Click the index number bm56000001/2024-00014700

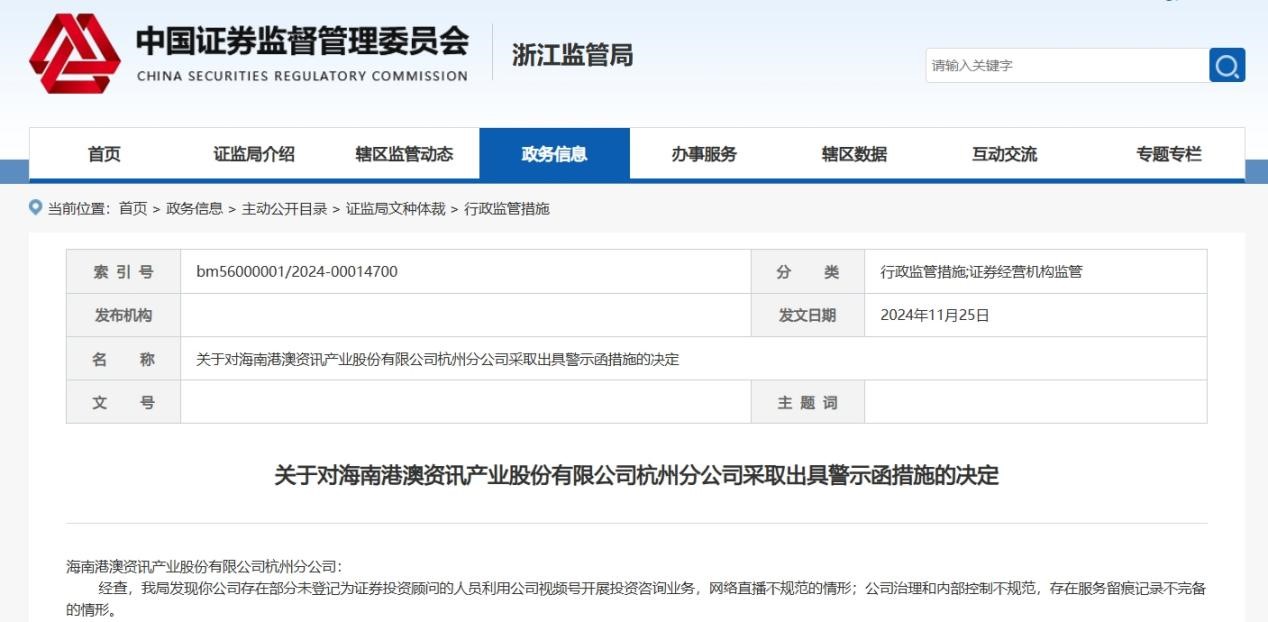(x=297, y=271)
